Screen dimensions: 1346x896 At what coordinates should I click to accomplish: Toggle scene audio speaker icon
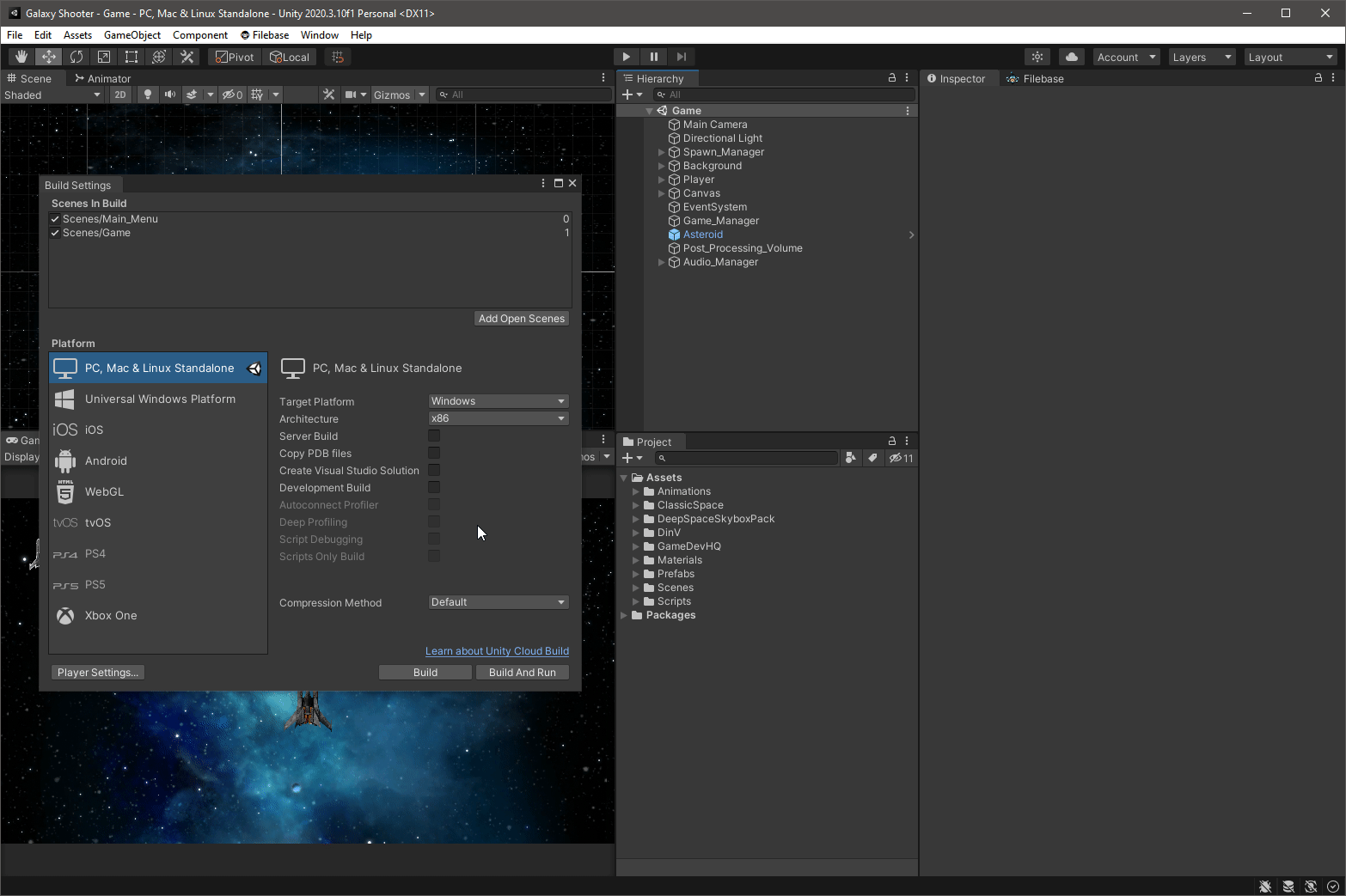(170, 94)
